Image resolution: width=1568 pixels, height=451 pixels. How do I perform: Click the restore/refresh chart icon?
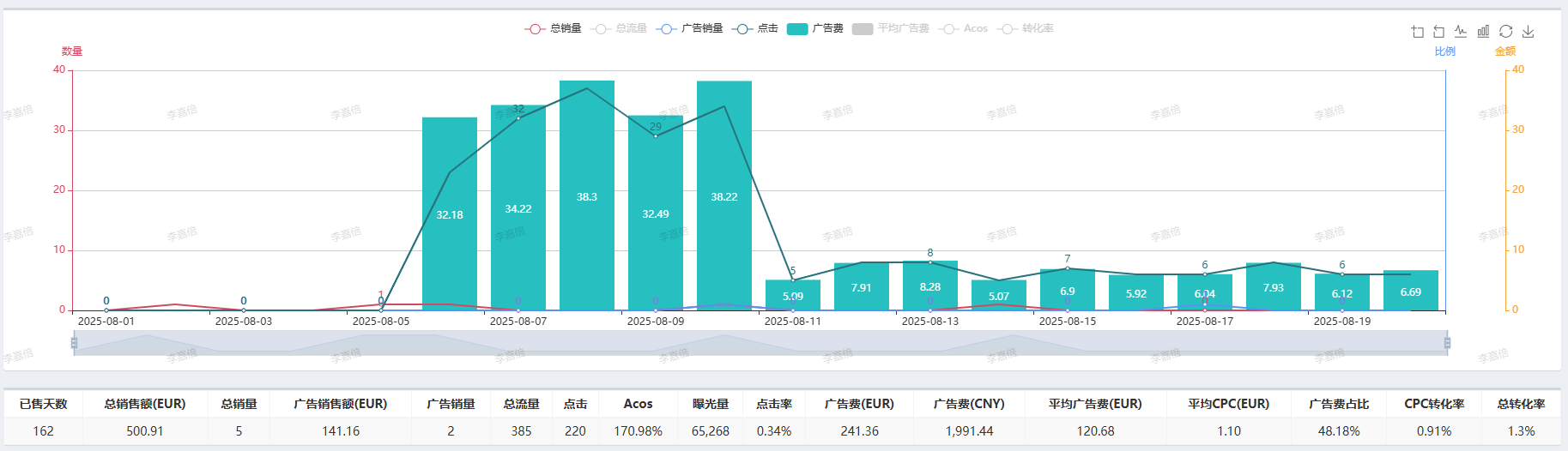click(1505, 32)
